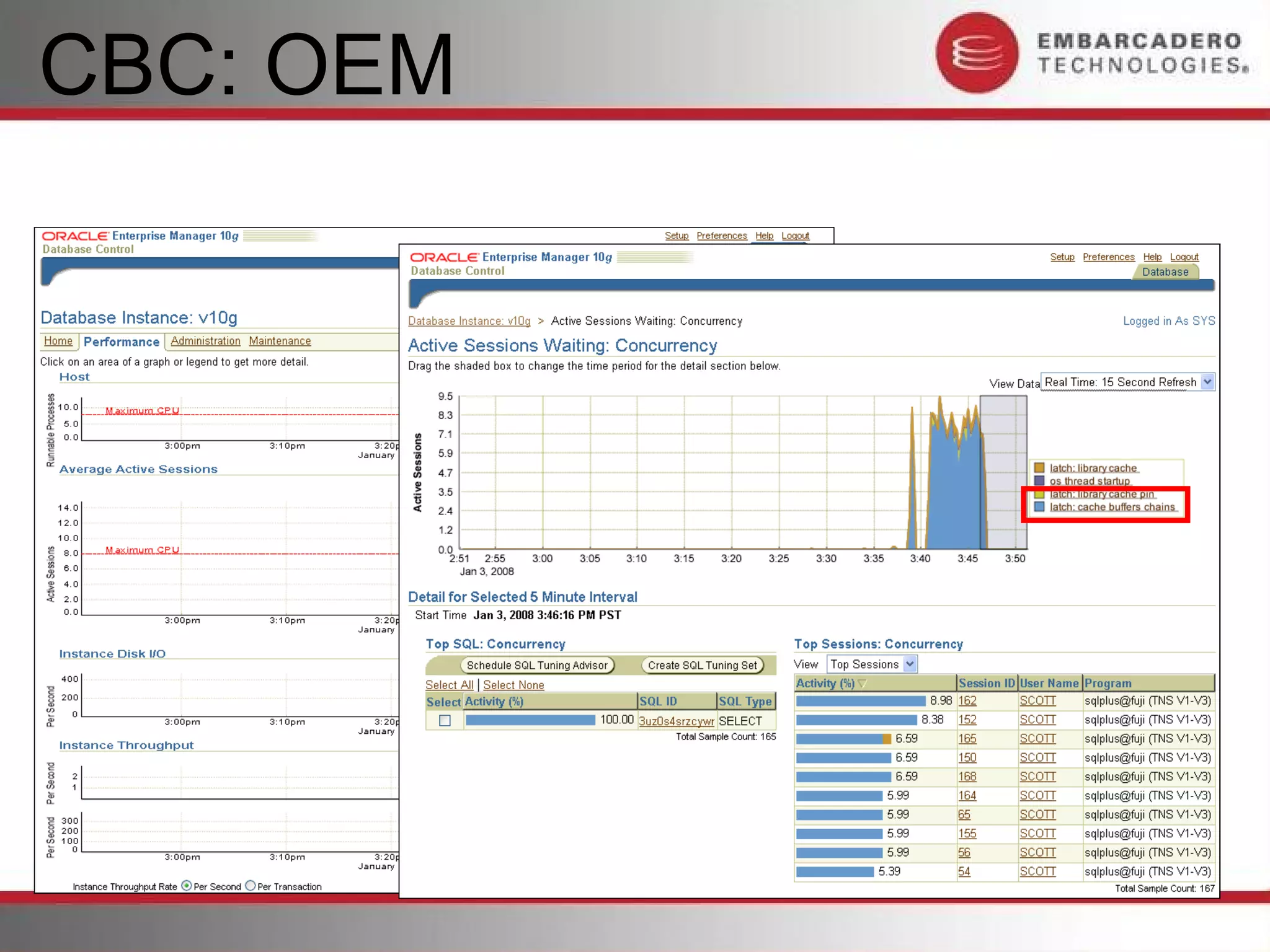1270x952 pixels.
Task: Click the latch: library cache pin yellow swatch
Action: (1039, 494)
